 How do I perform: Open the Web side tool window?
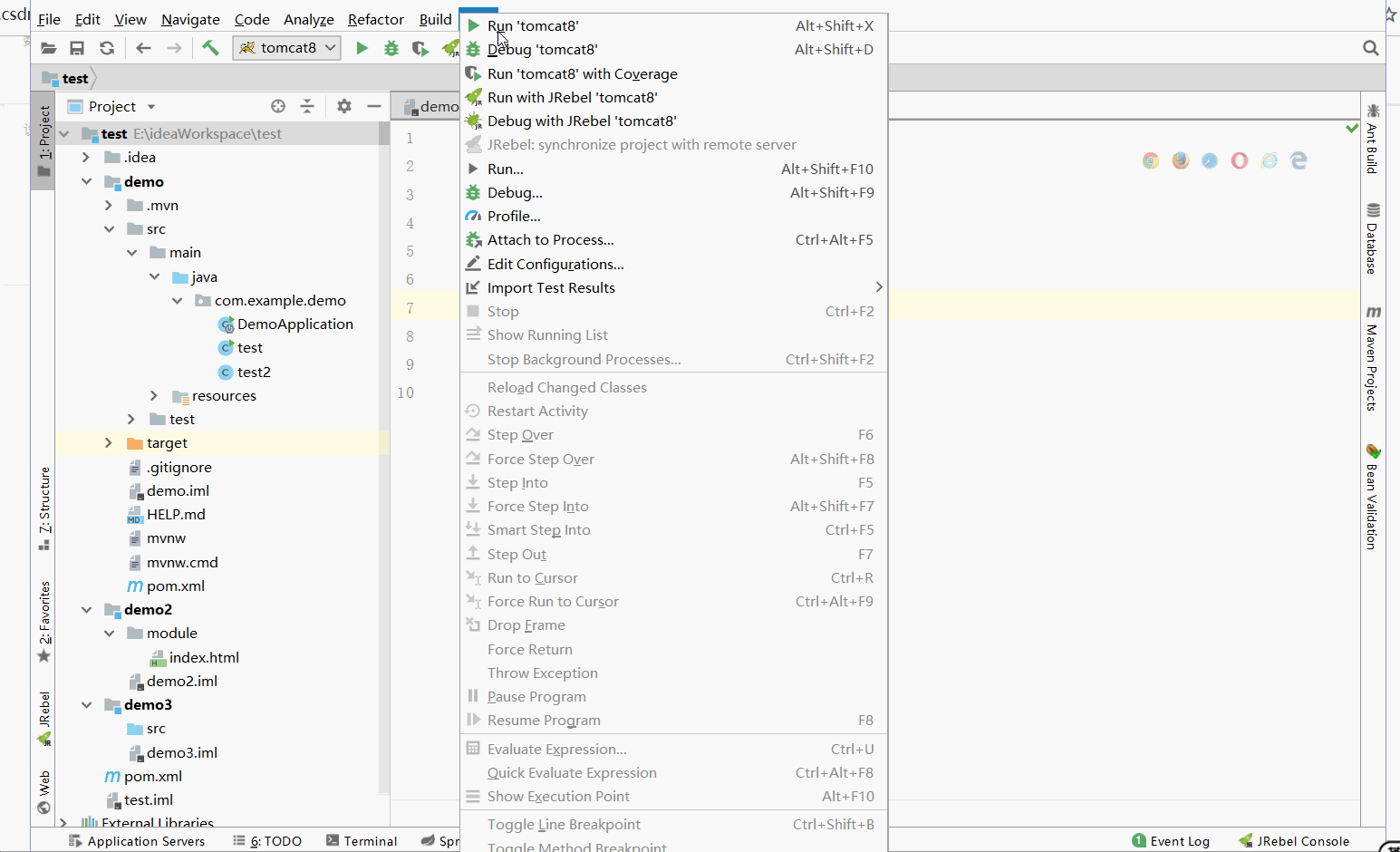pyautogui.click(x=44, y=792)
